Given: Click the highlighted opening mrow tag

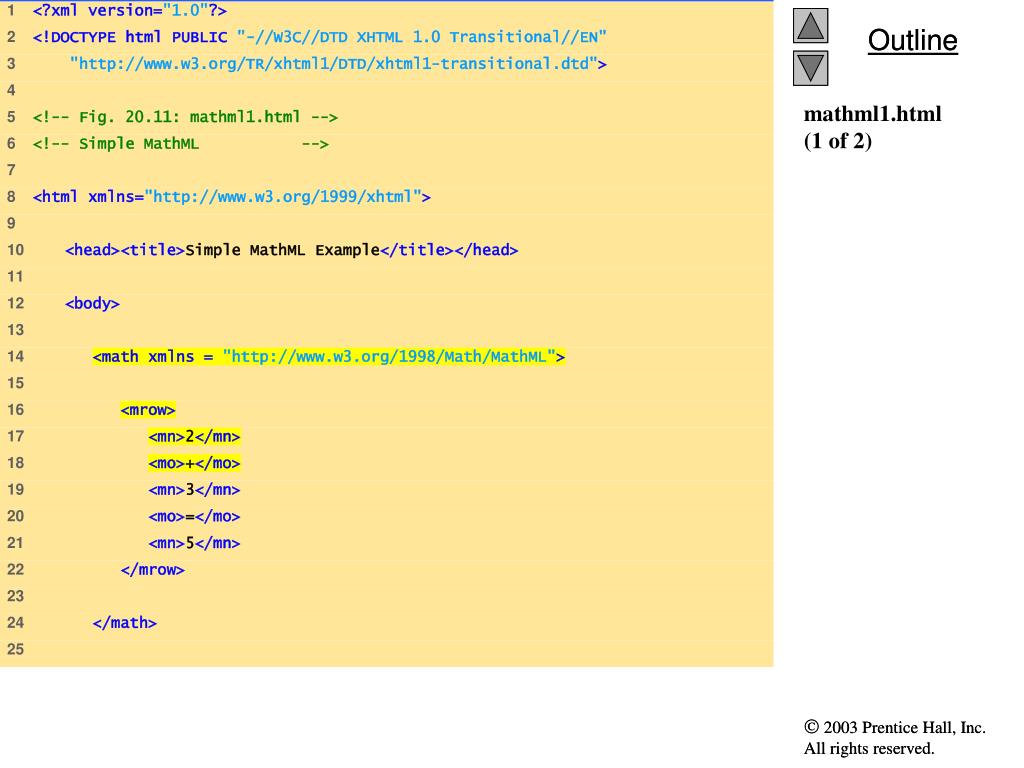Looking at the screenshot, I should pyautogui.click(x=148, y=410).
